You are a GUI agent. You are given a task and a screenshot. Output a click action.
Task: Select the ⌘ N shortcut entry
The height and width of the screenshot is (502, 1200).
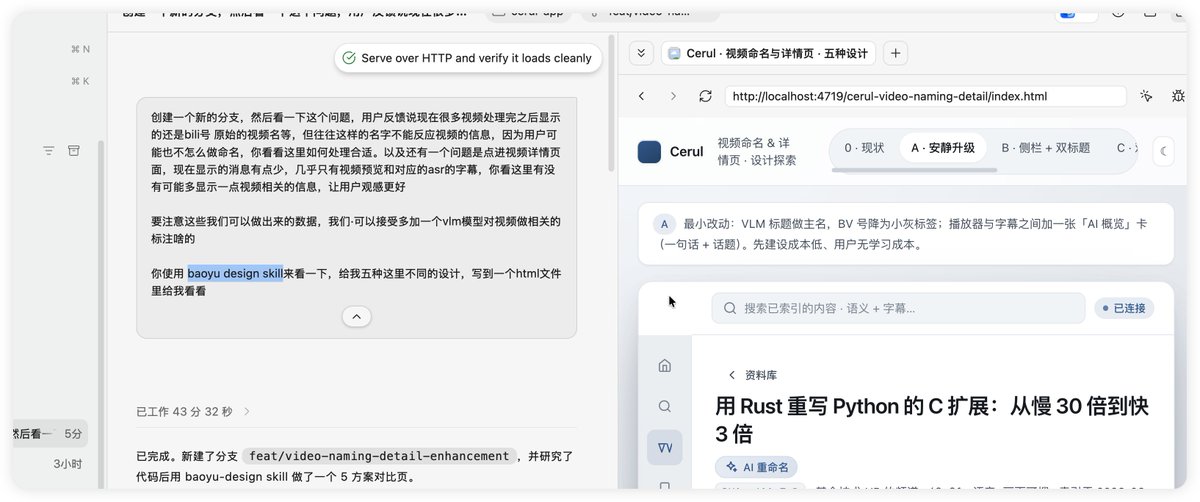coord(80,49)
